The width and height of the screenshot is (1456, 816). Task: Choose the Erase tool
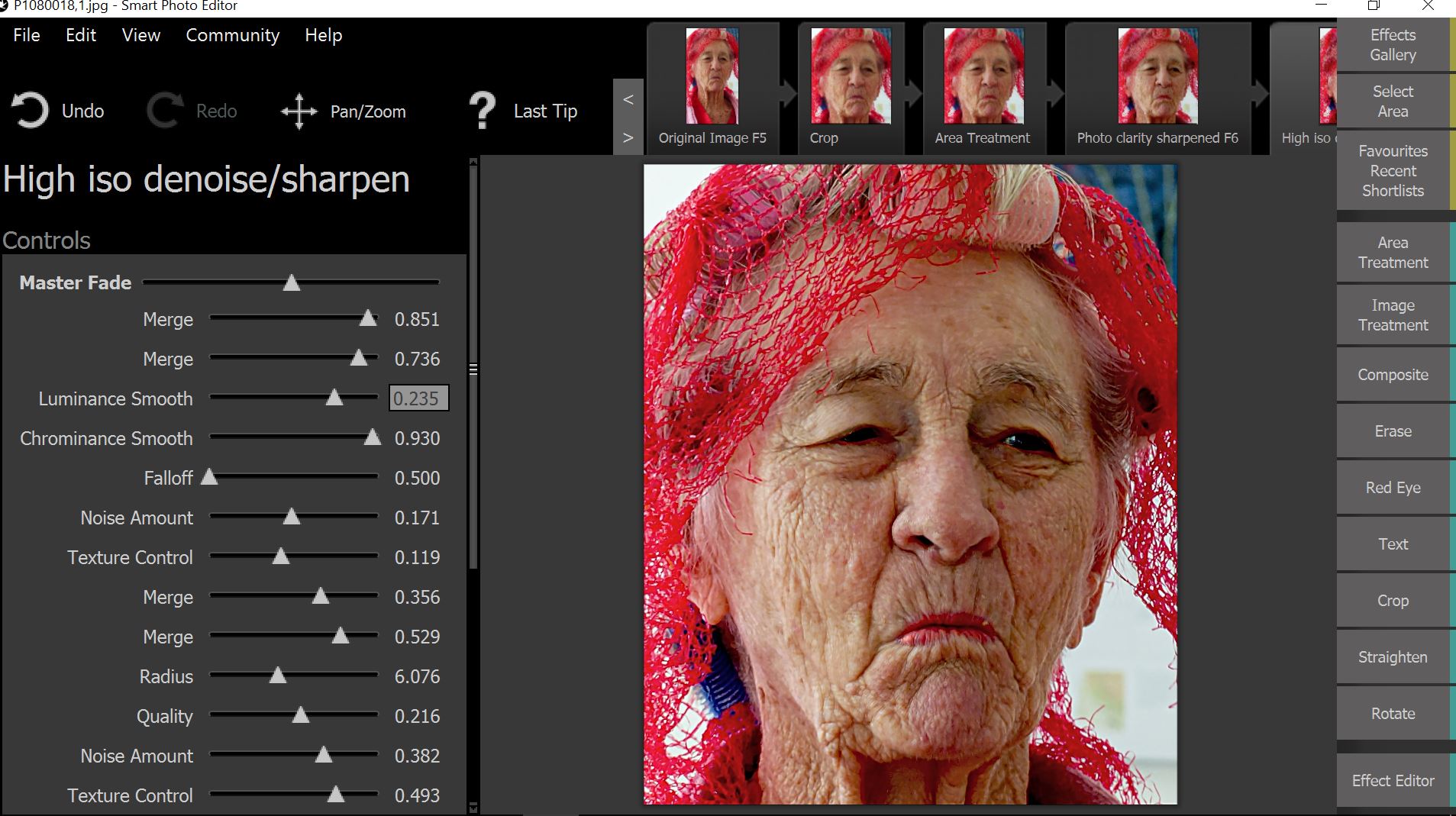pyautogui.click(x=1393, y=431)
